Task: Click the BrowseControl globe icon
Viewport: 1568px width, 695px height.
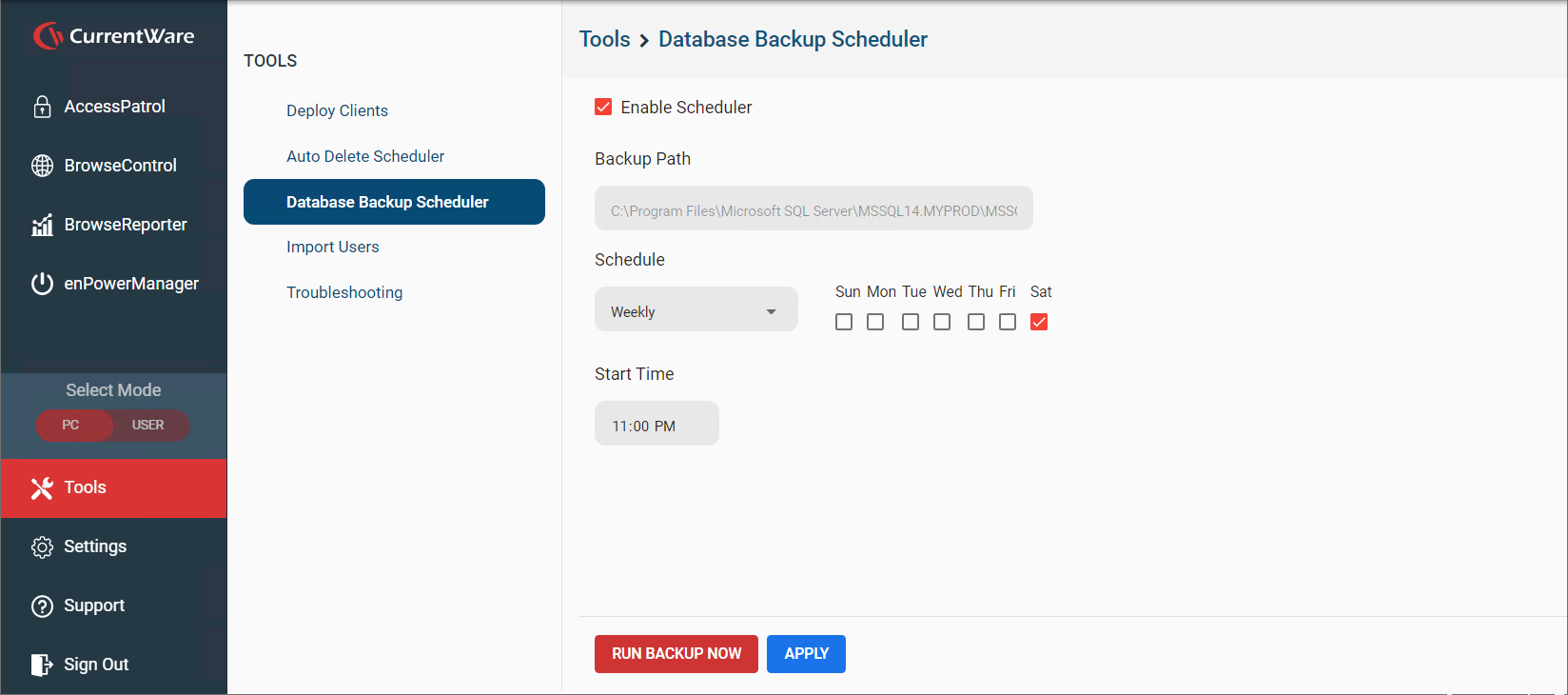Action: (x=42, y=166)
